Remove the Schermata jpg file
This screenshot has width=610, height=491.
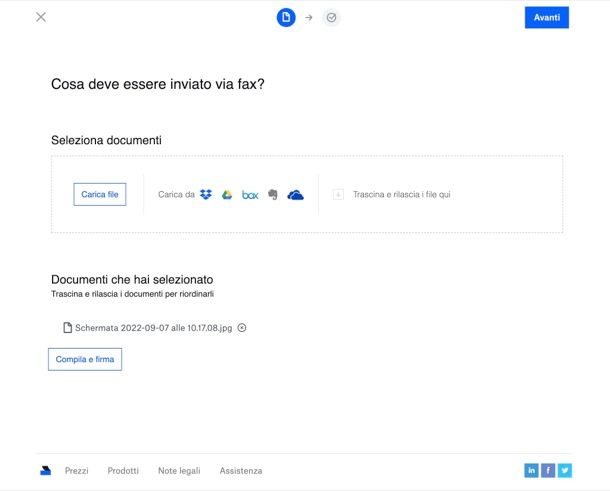coord(242,328)
